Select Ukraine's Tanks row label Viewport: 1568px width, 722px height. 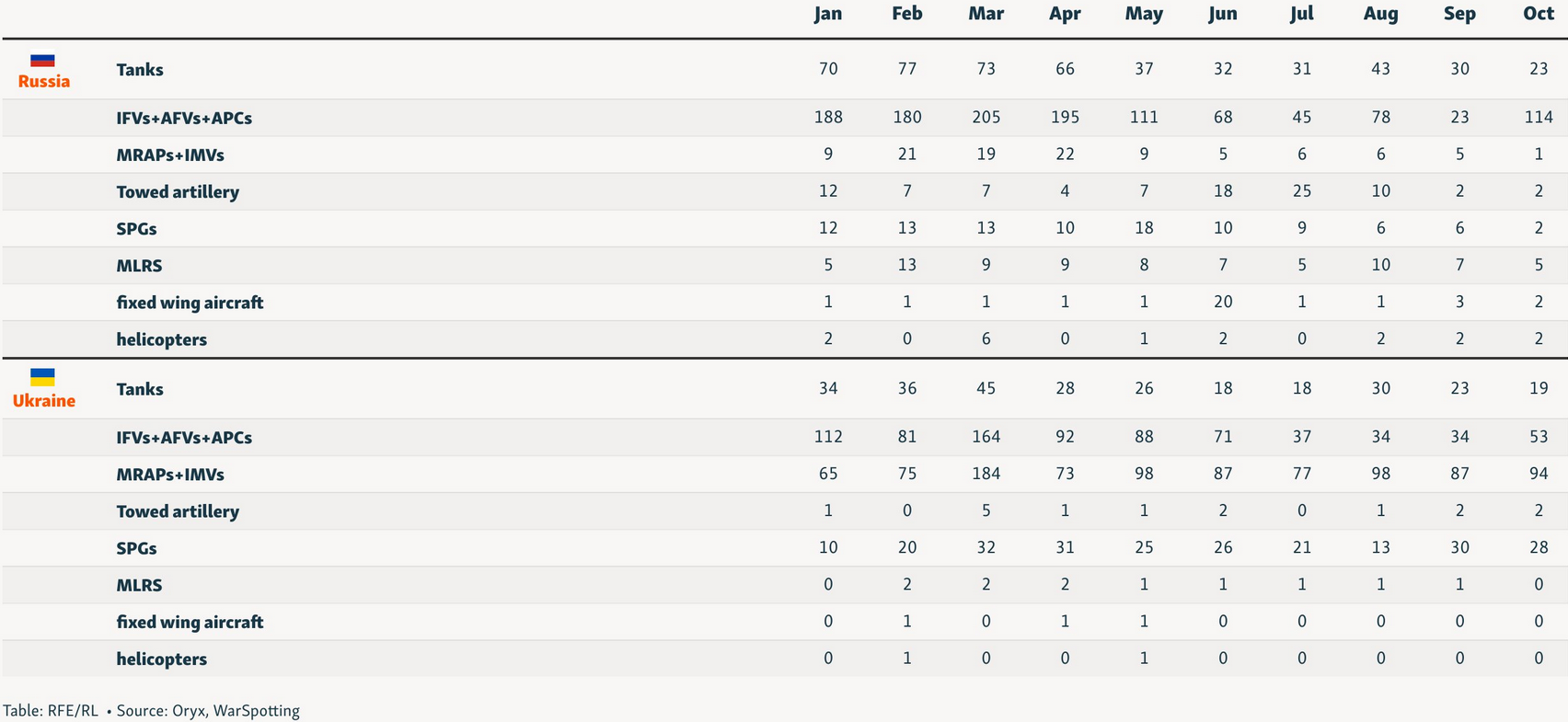(x=140, y=389)
